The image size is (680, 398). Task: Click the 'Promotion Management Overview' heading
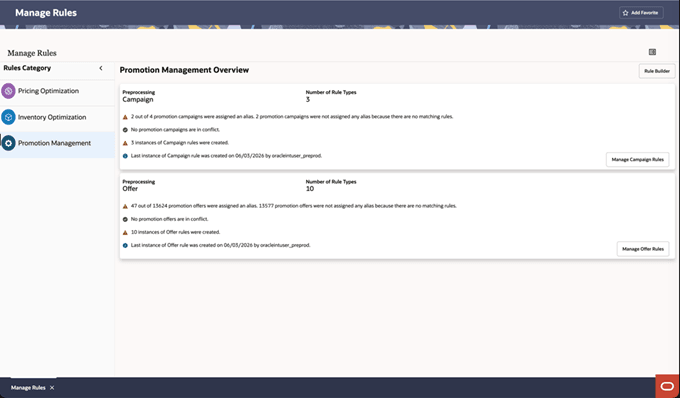(x=184, y=70)
